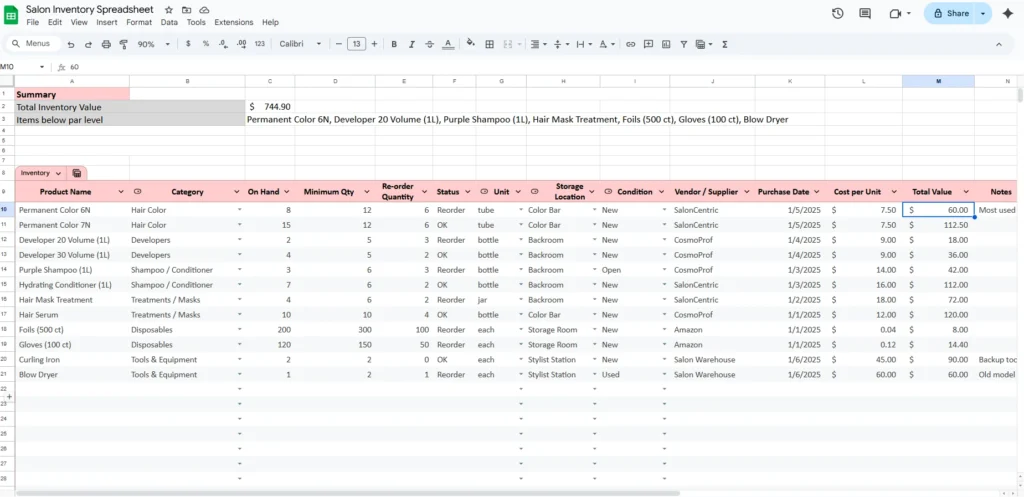Search the Menus box
The height and width of the screenshot is (497, 1024).
point(34,44)
